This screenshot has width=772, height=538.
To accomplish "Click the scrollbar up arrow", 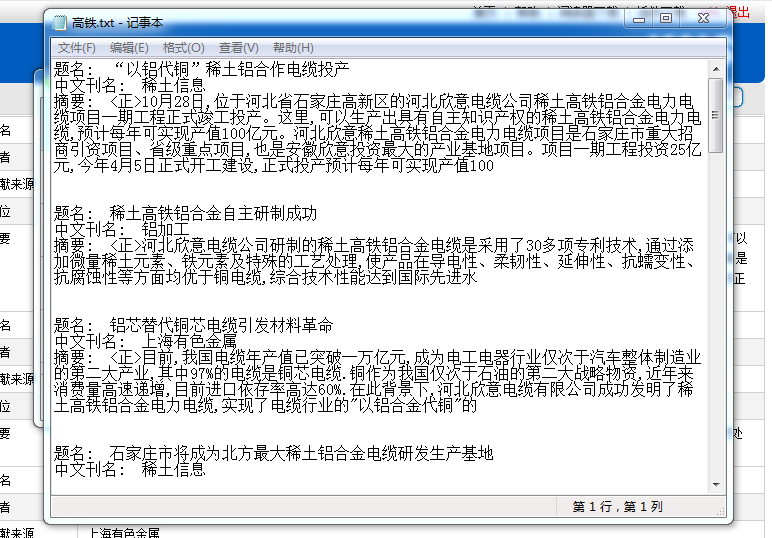I will (716, 69).
